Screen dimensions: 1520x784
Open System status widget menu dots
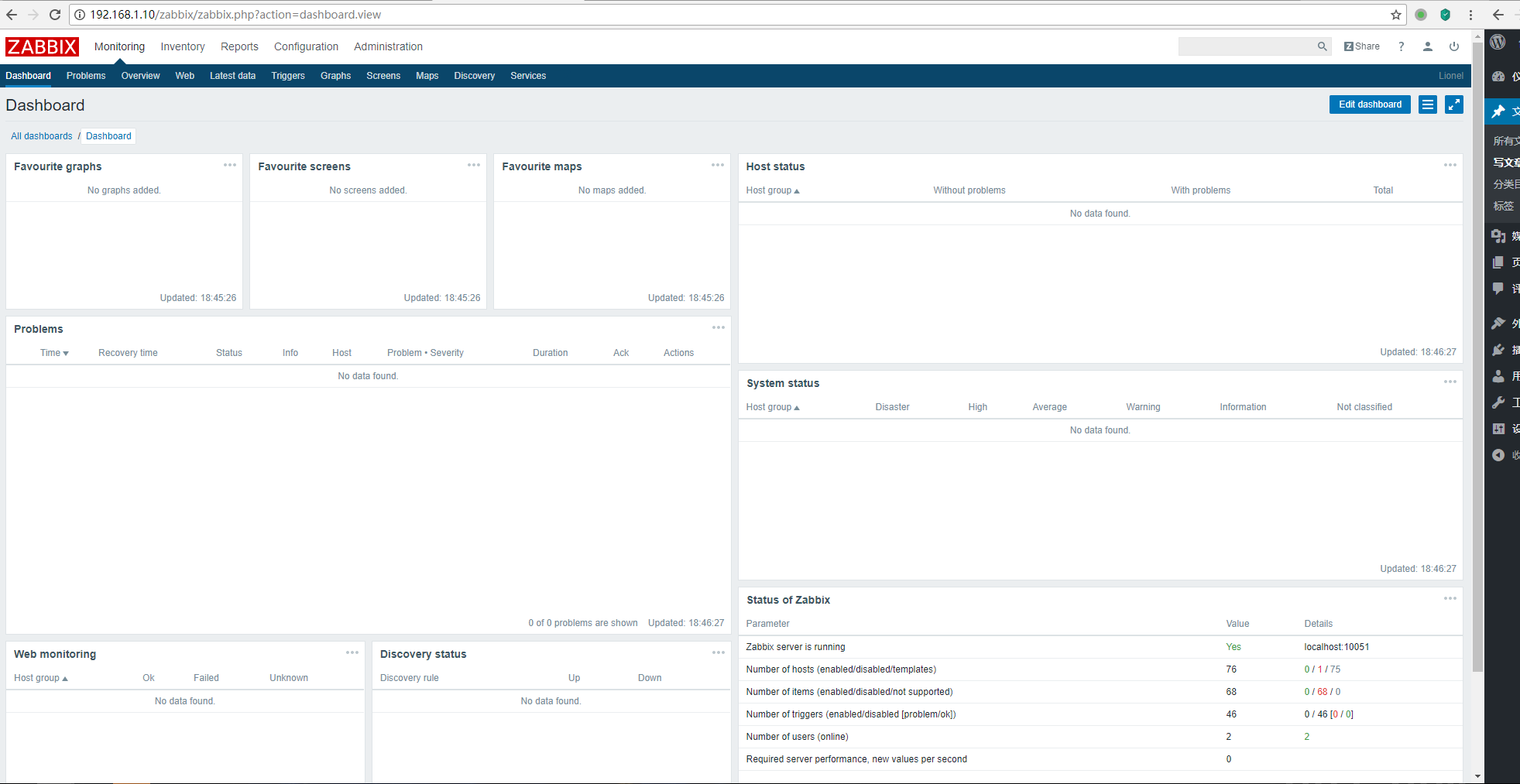[1450, 382]
